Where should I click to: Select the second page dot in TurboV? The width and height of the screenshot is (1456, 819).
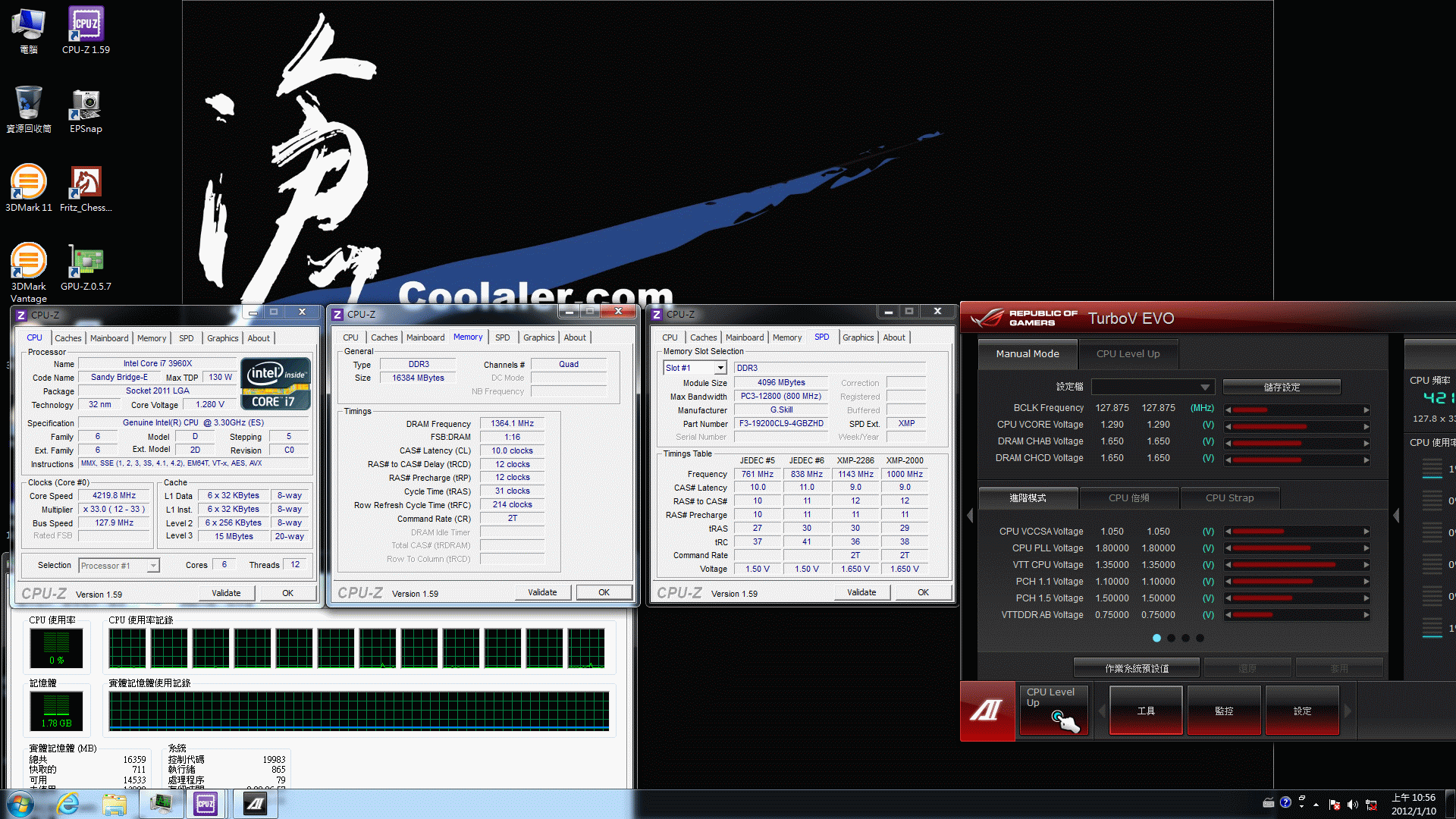pos(1171,638)
